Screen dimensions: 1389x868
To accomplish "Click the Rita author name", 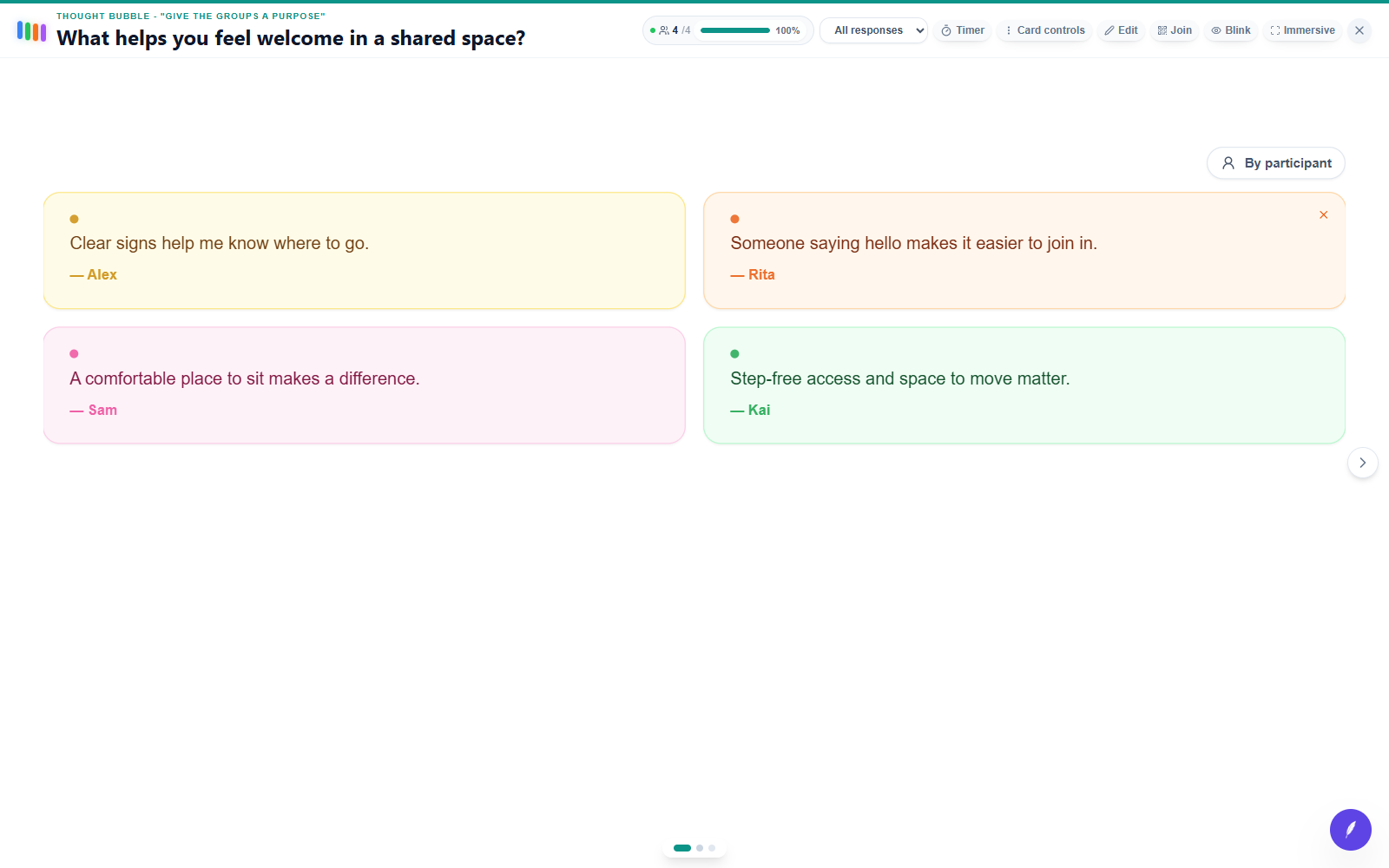I will [761, 274].
